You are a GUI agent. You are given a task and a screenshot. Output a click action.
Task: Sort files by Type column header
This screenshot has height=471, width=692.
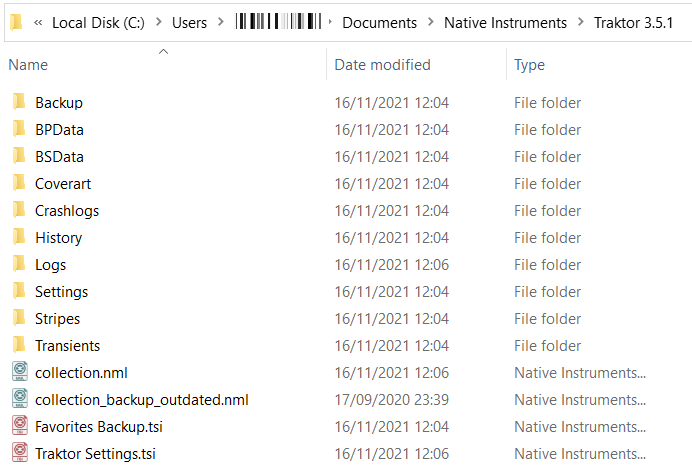[529, 65]
